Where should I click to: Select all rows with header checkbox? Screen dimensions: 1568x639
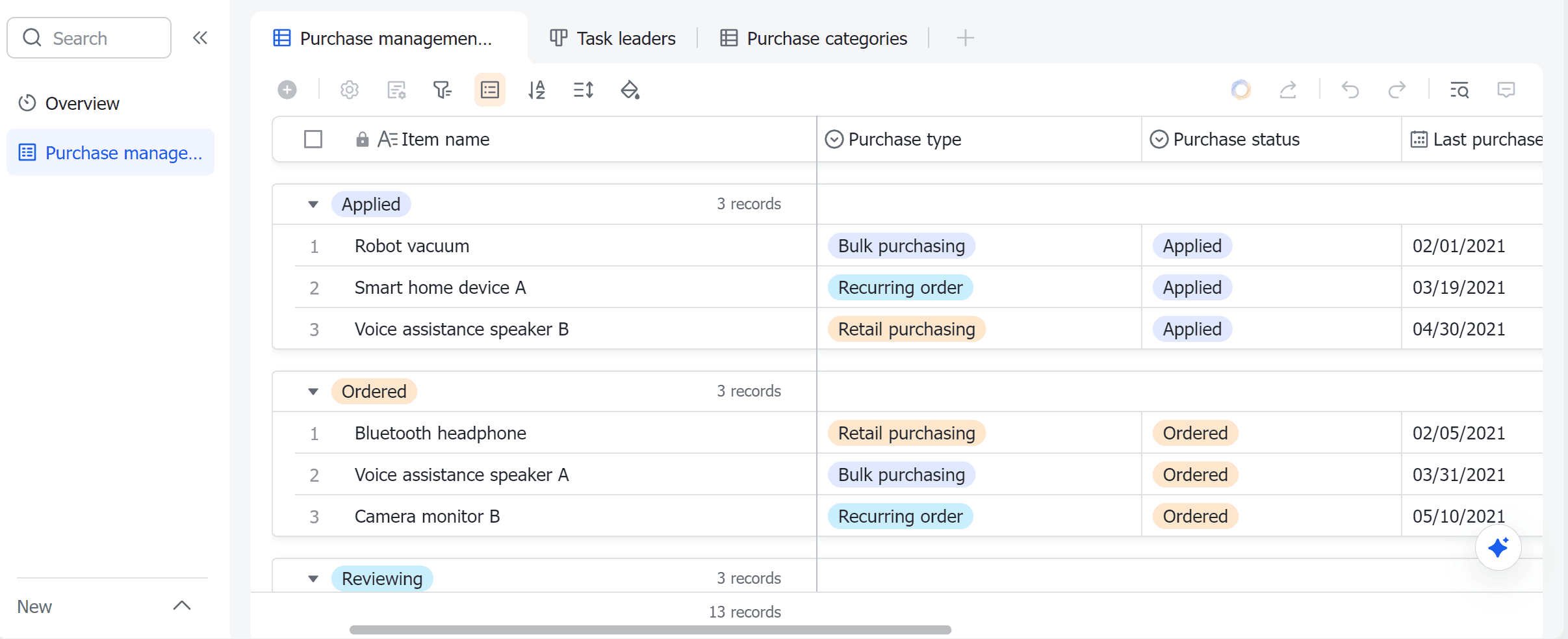313,139
